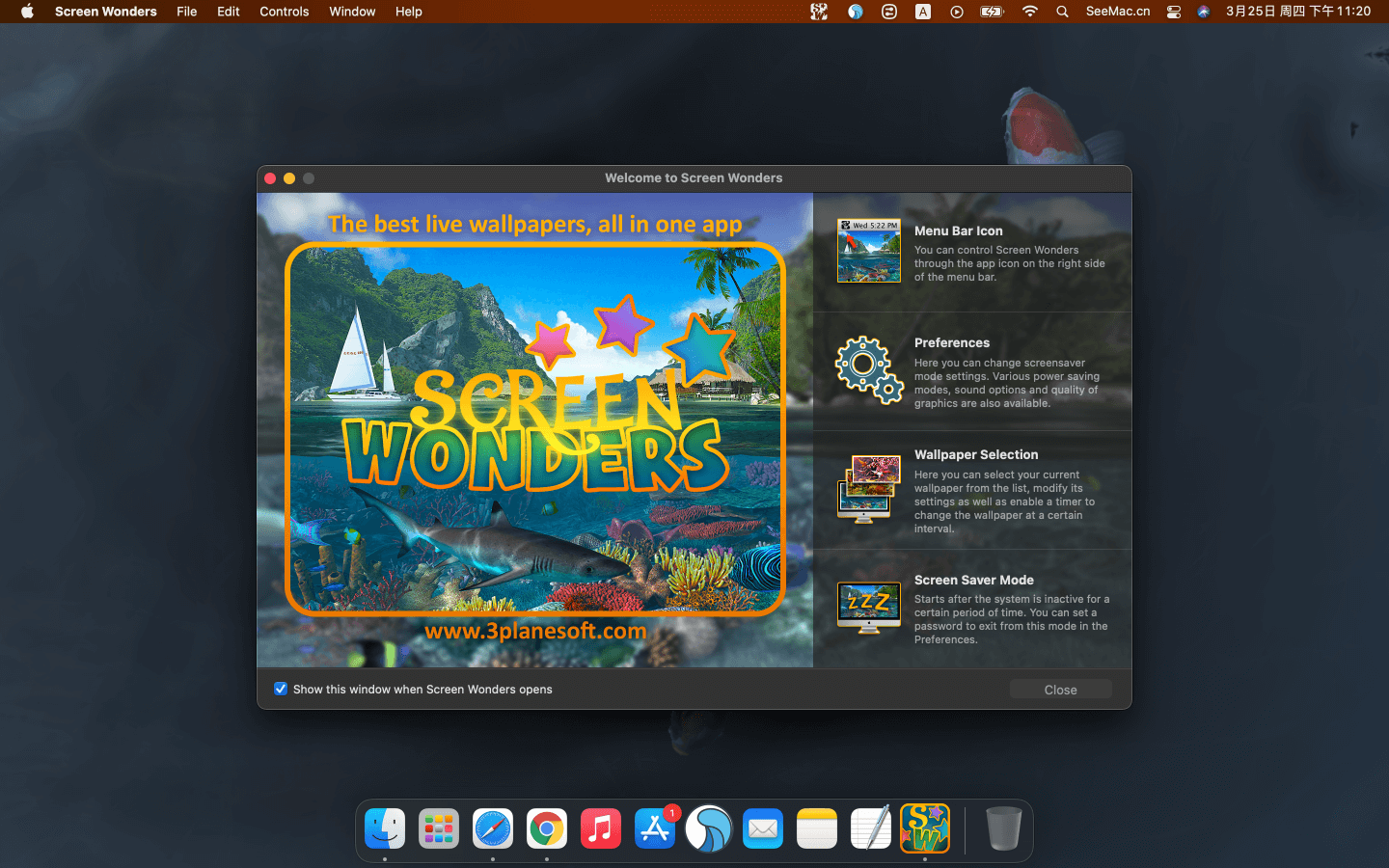Viewport: 1389px width, 868px height.
Task: Click the Menu Bar Icon preview thumbnail
Action: 868,250
